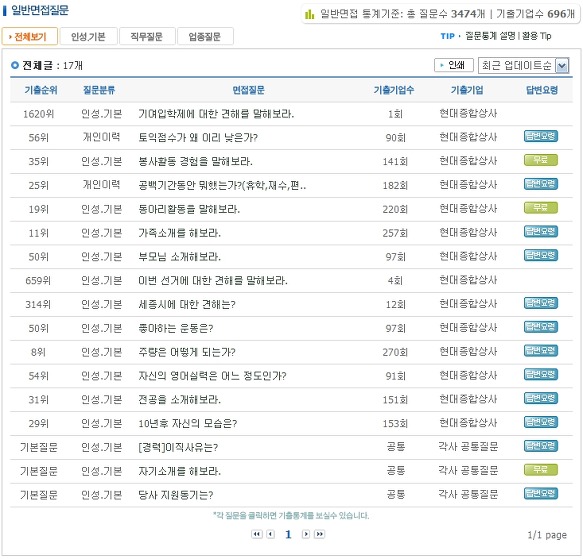The image size is (583, 559).
Task: Open question 자신의 영어실력은 어느 정도인가?
Action: click(x=212, y=376)
